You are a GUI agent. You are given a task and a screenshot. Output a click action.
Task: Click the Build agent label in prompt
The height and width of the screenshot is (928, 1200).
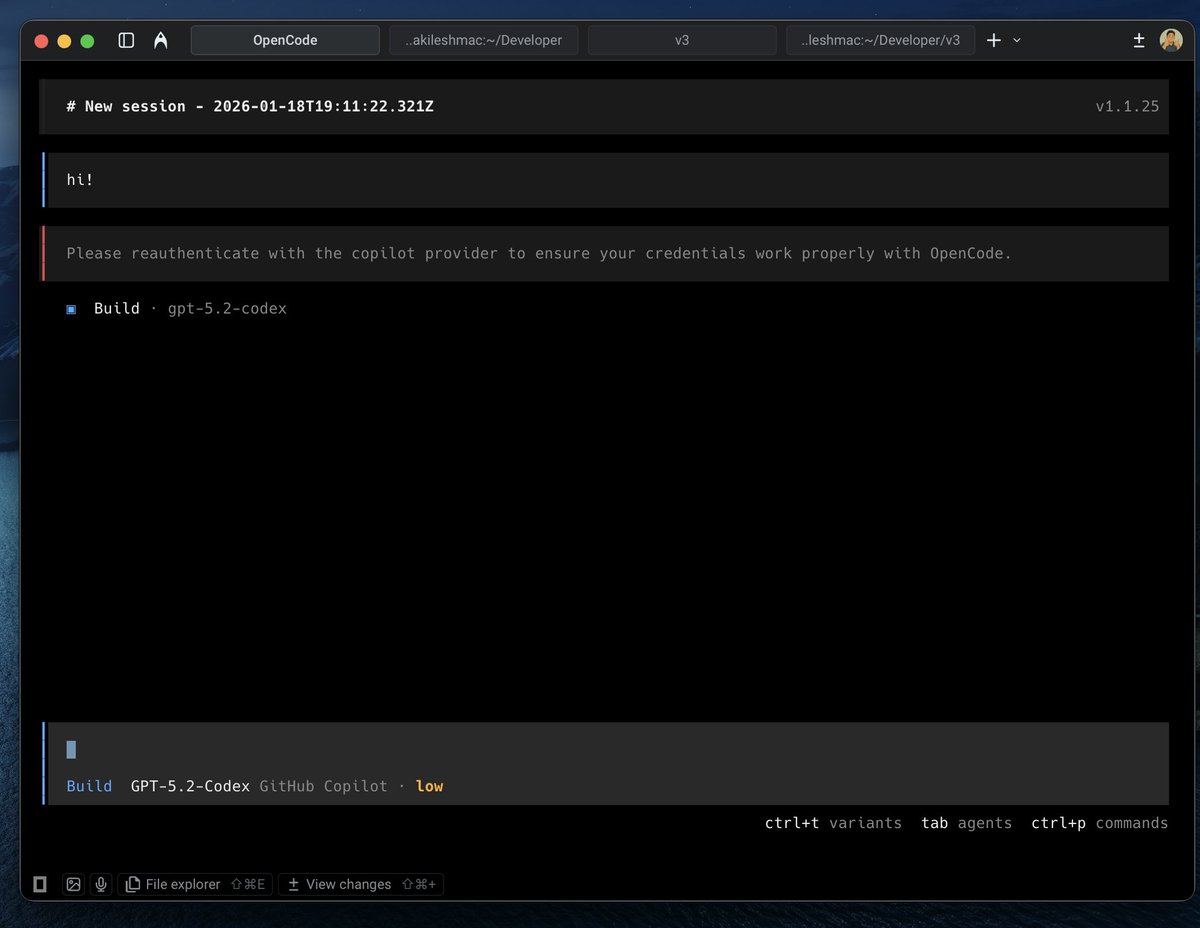[x=89, y=786]
